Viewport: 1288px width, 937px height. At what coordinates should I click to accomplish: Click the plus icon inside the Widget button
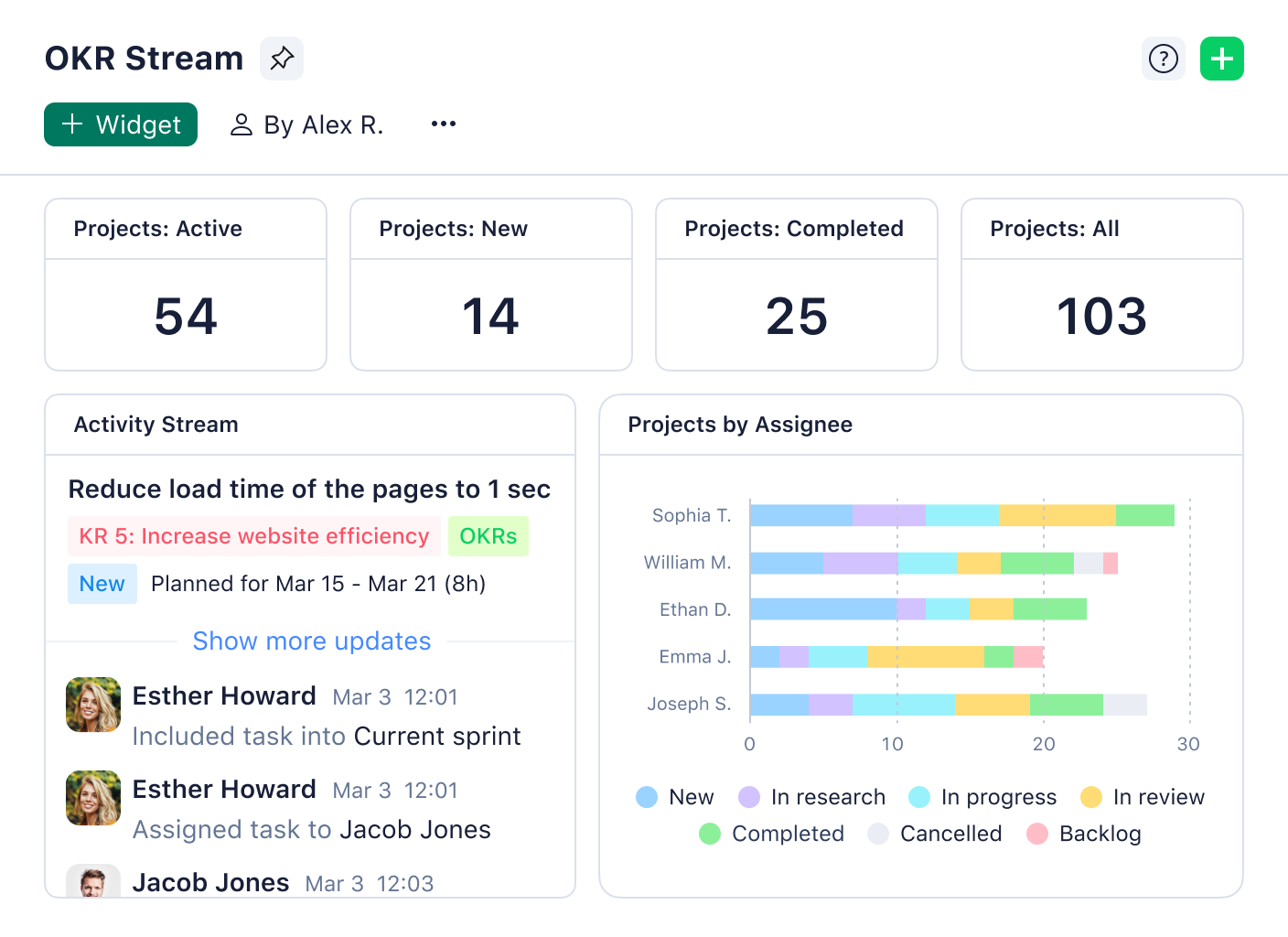[x=72, y=124]
